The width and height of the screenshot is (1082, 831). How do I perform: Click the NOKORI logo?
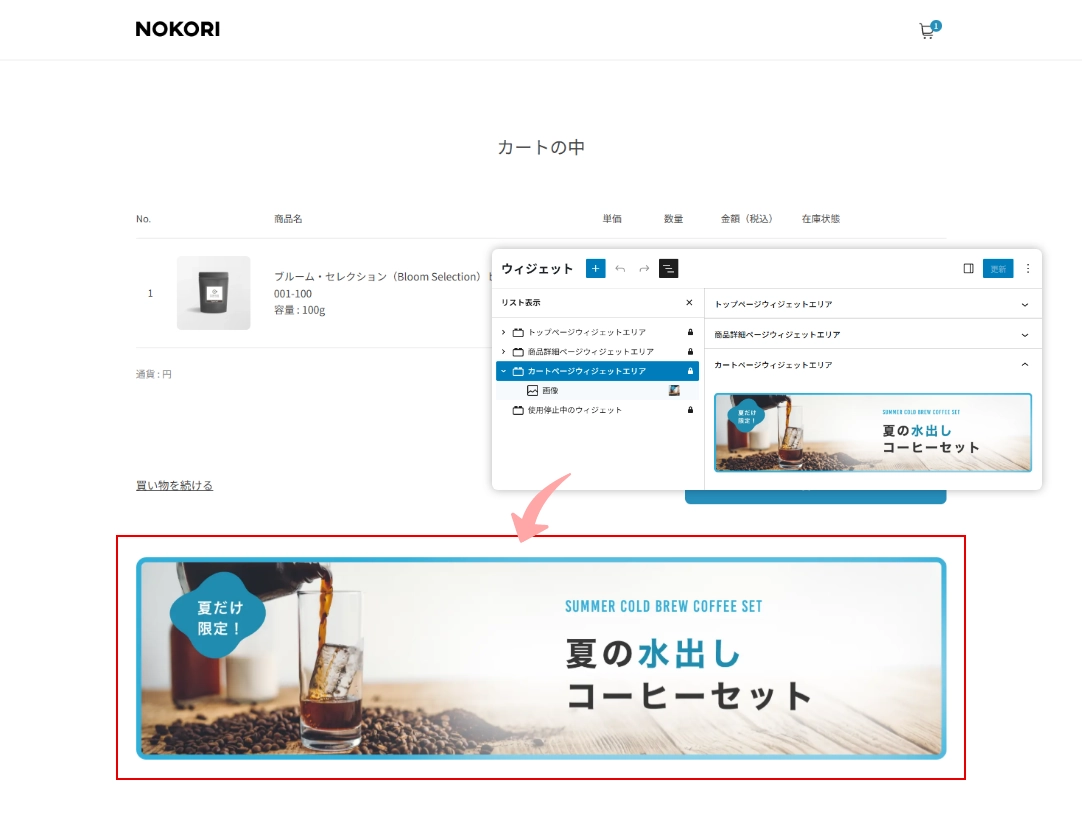[177, 29]
